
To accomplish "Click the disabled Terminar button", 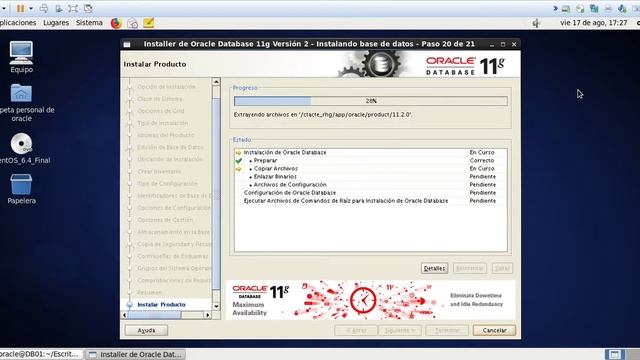I will [447, 330].
